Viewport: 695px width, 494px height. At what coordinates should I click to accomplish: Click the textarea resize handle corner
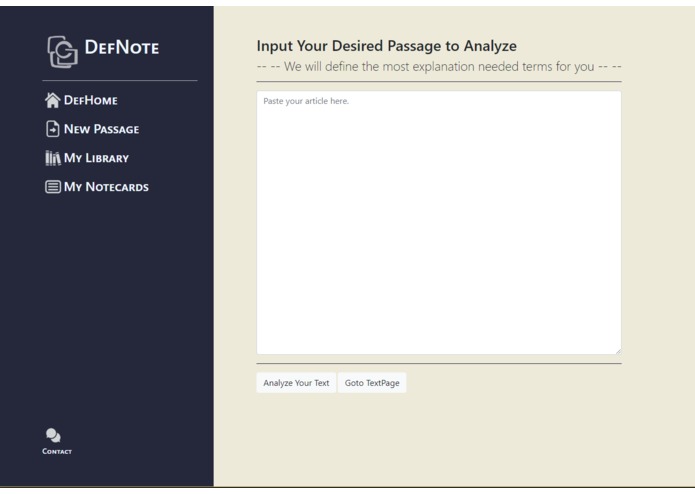[x=618, y=351]
